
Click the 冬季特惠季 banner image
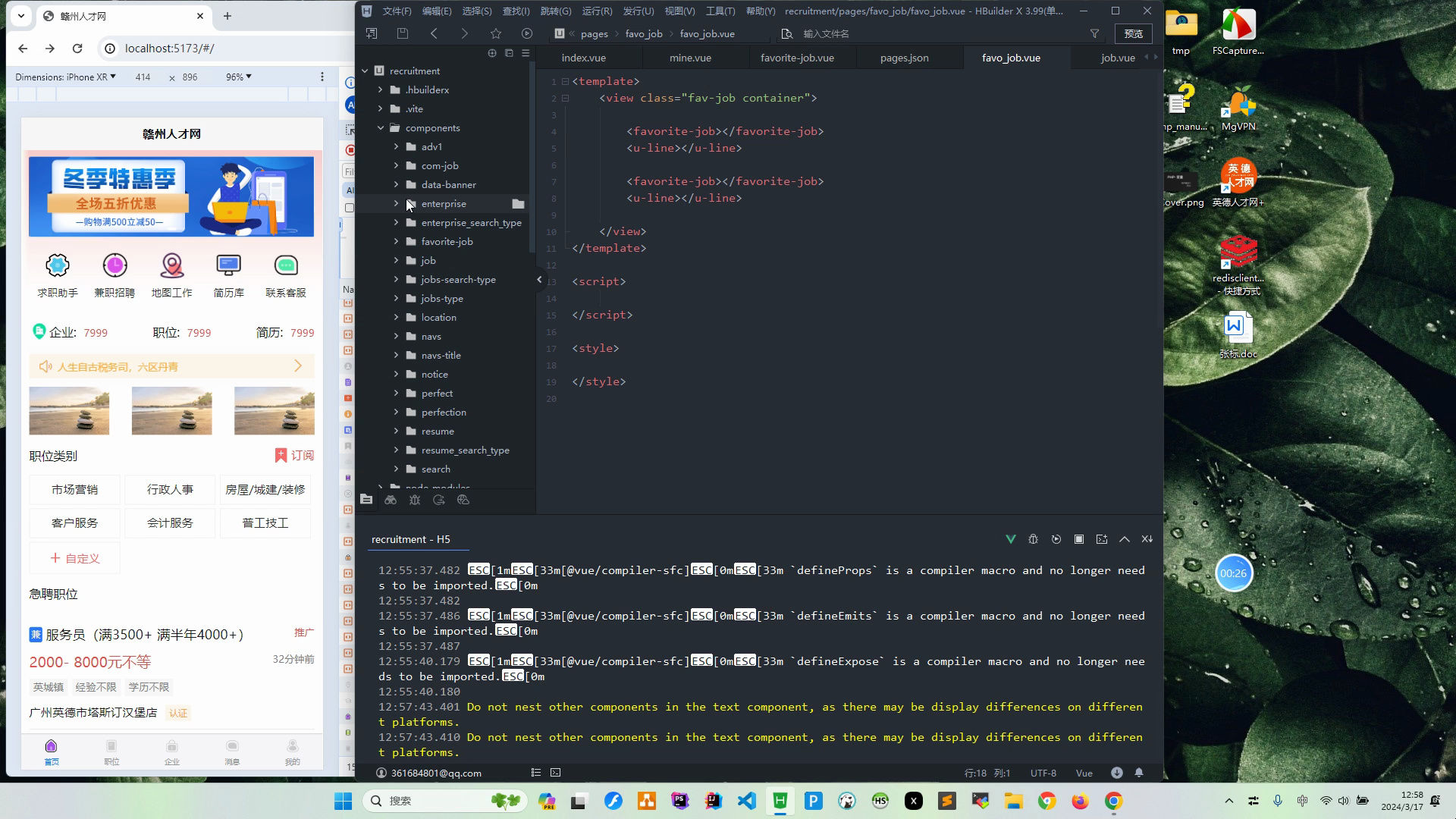pyautogui.click(x=171, y=196)
